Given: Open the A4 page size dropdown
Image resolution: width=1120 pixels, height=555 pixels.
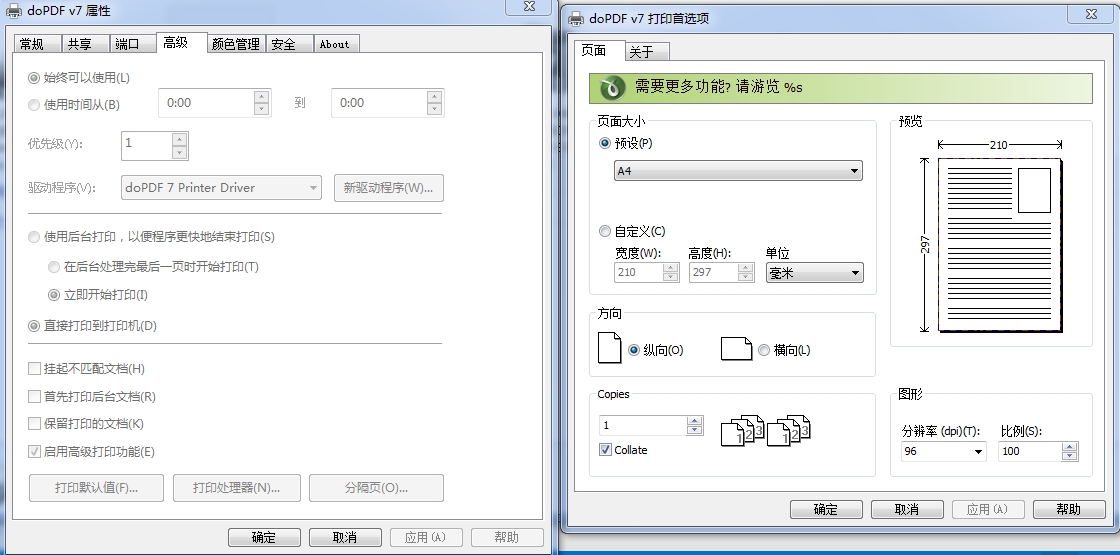Looking at the screenshot, I should tap(738, 171).
